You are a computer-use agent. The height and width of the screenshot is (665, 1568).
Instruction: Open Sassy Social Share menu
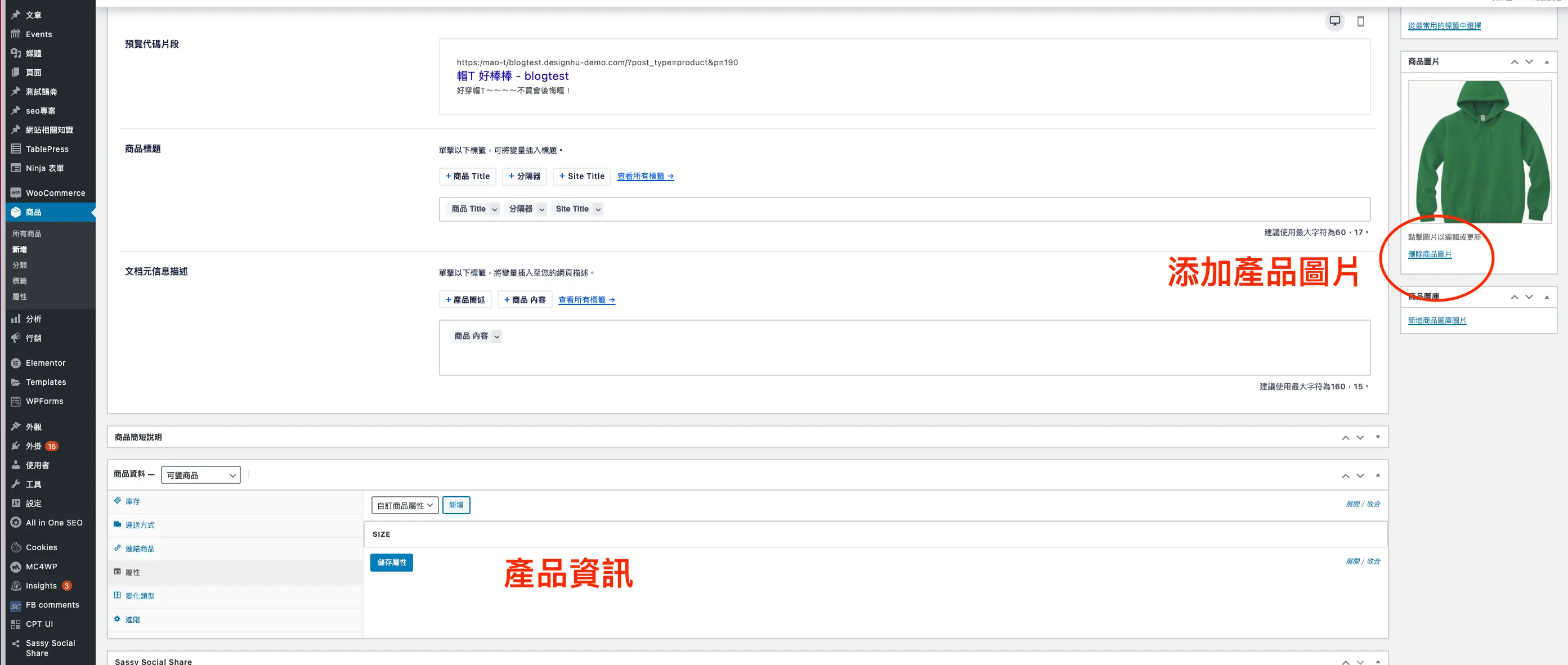click(50, 648)
